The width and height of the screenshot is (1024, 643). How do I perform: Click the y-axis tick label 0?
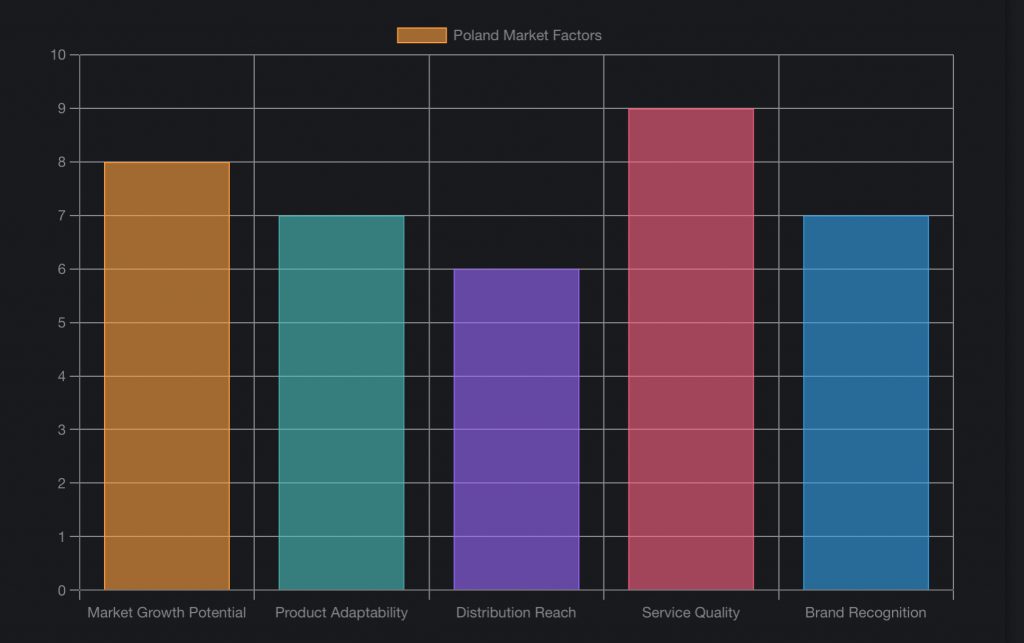(x=62, y=590)
